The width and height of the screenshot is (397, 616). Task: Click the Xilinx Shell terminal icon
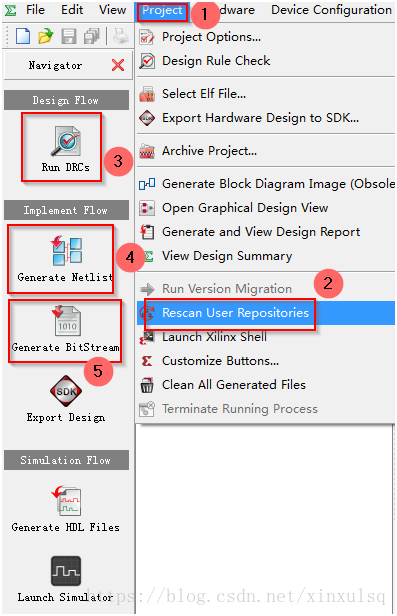pyautogui.click(x=147, y=337)
